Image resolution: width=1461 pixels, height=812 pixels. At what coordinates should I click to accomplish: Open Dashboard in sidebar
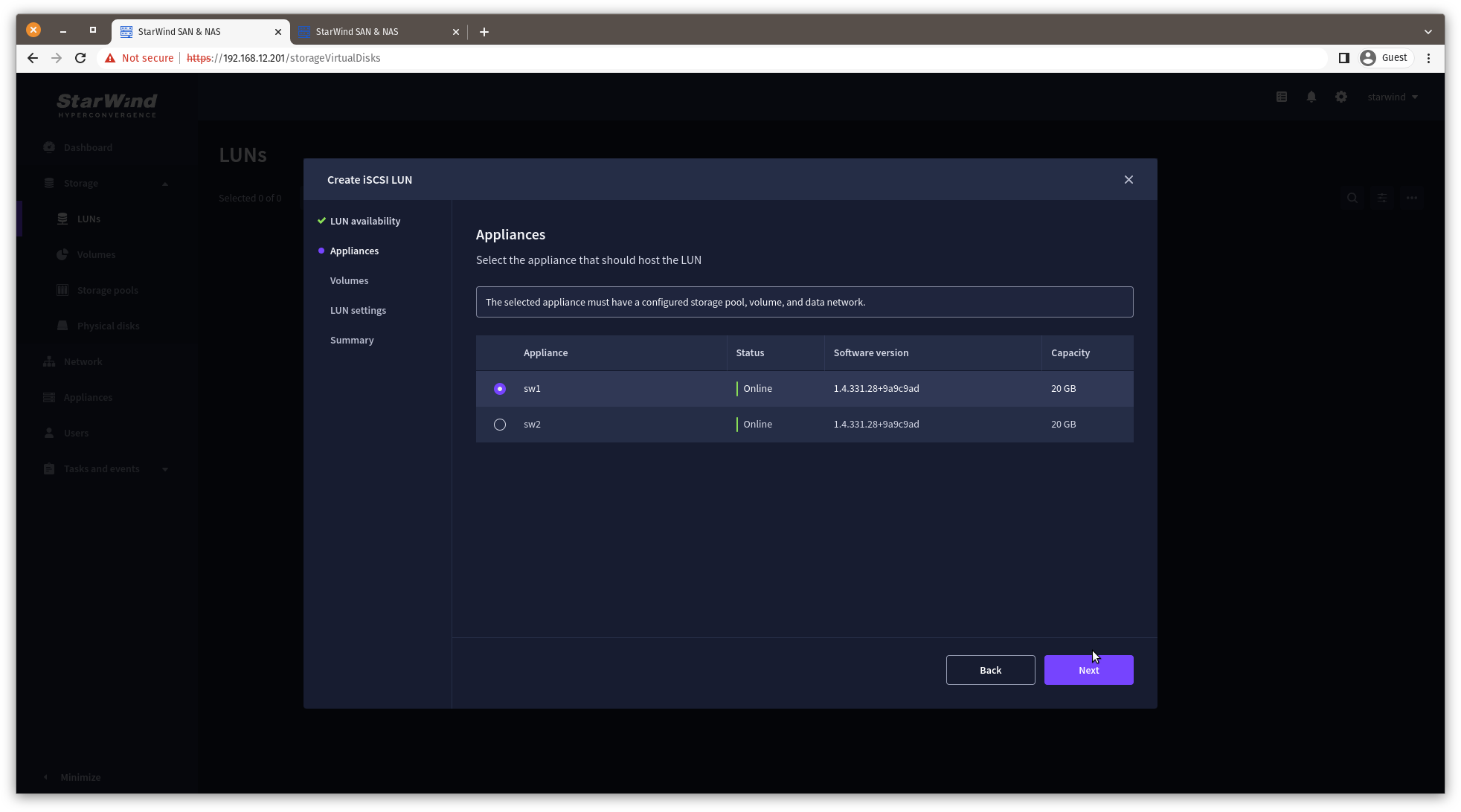pos(88,148)
